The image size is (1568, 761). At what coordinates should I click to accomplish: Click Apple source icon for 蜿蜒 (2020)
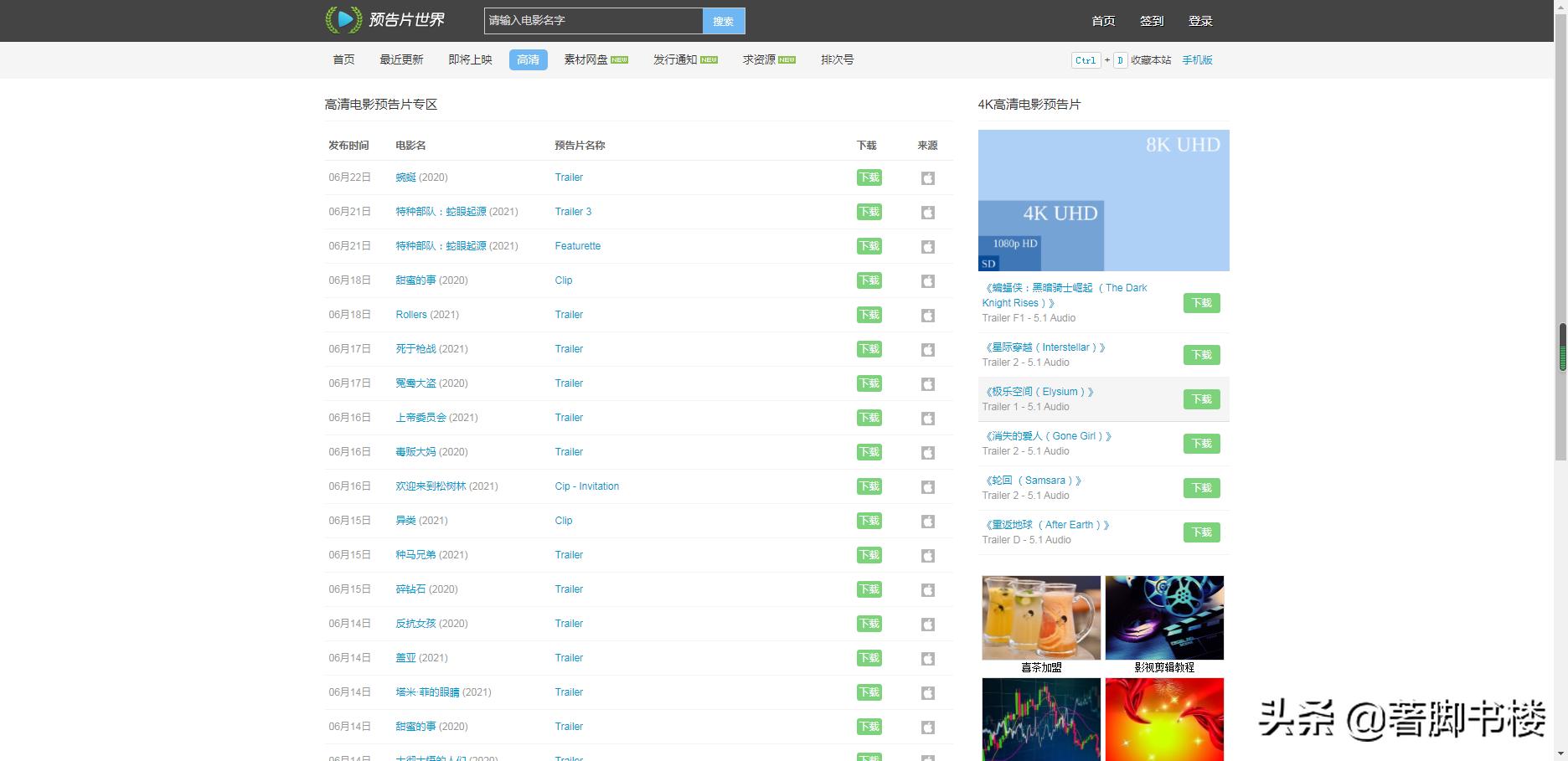928,178
